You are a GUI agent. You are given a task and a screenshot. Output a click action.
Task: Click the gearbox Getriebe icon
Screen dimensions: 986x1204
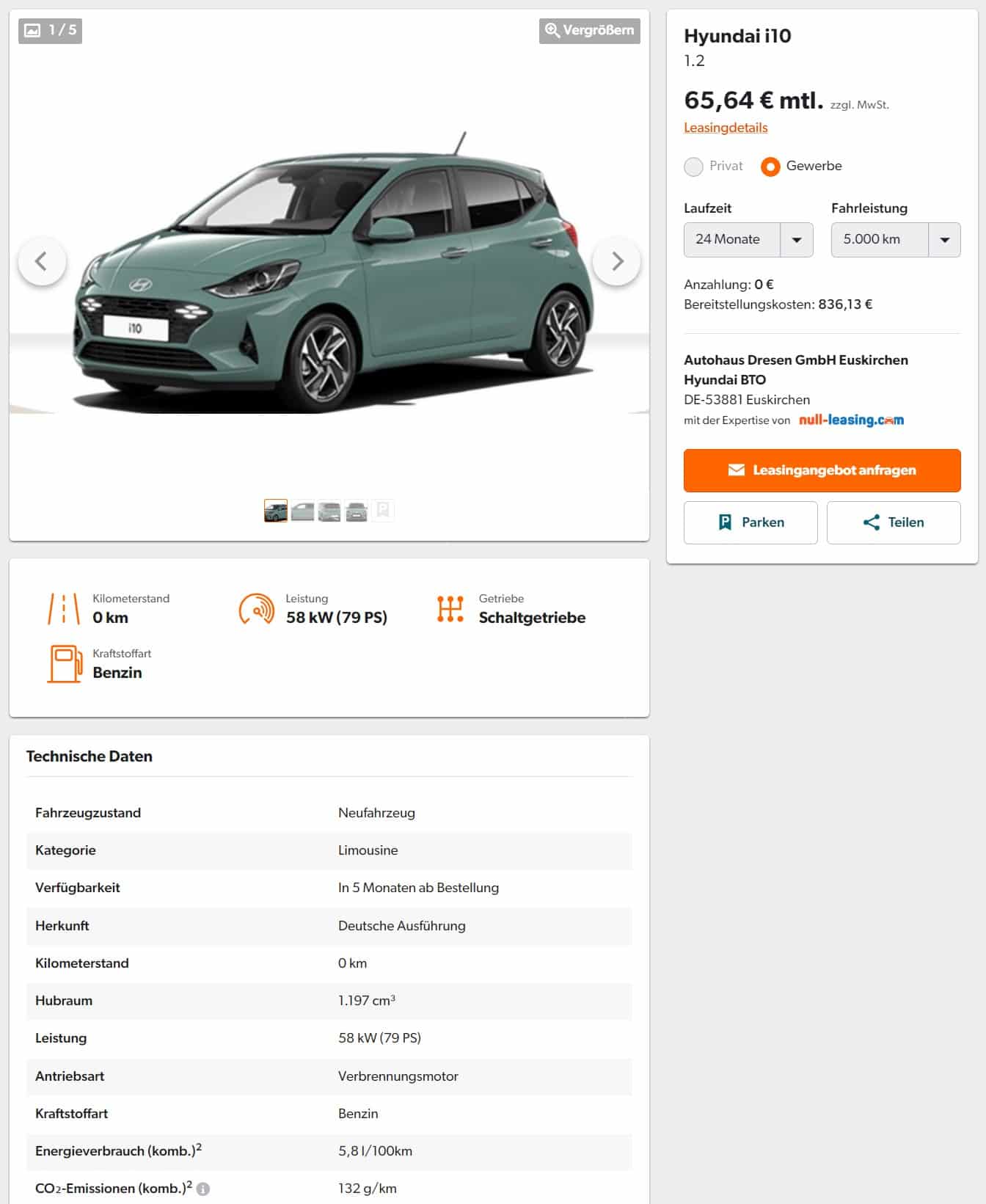450,609
